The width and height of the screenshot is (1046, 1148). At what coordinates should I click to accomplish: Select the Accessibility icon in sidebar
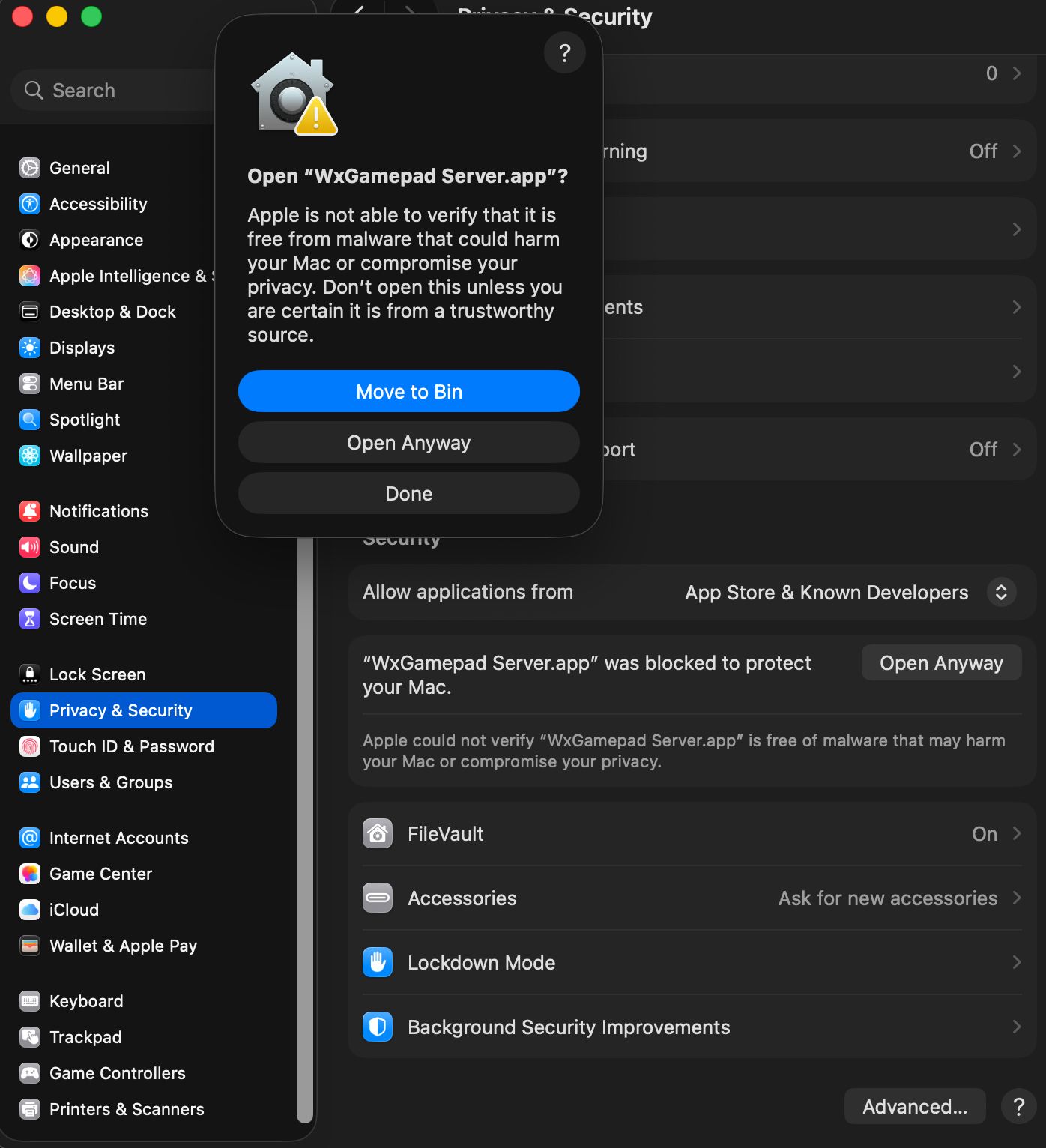pyautogui.click(x=30, y=204)
